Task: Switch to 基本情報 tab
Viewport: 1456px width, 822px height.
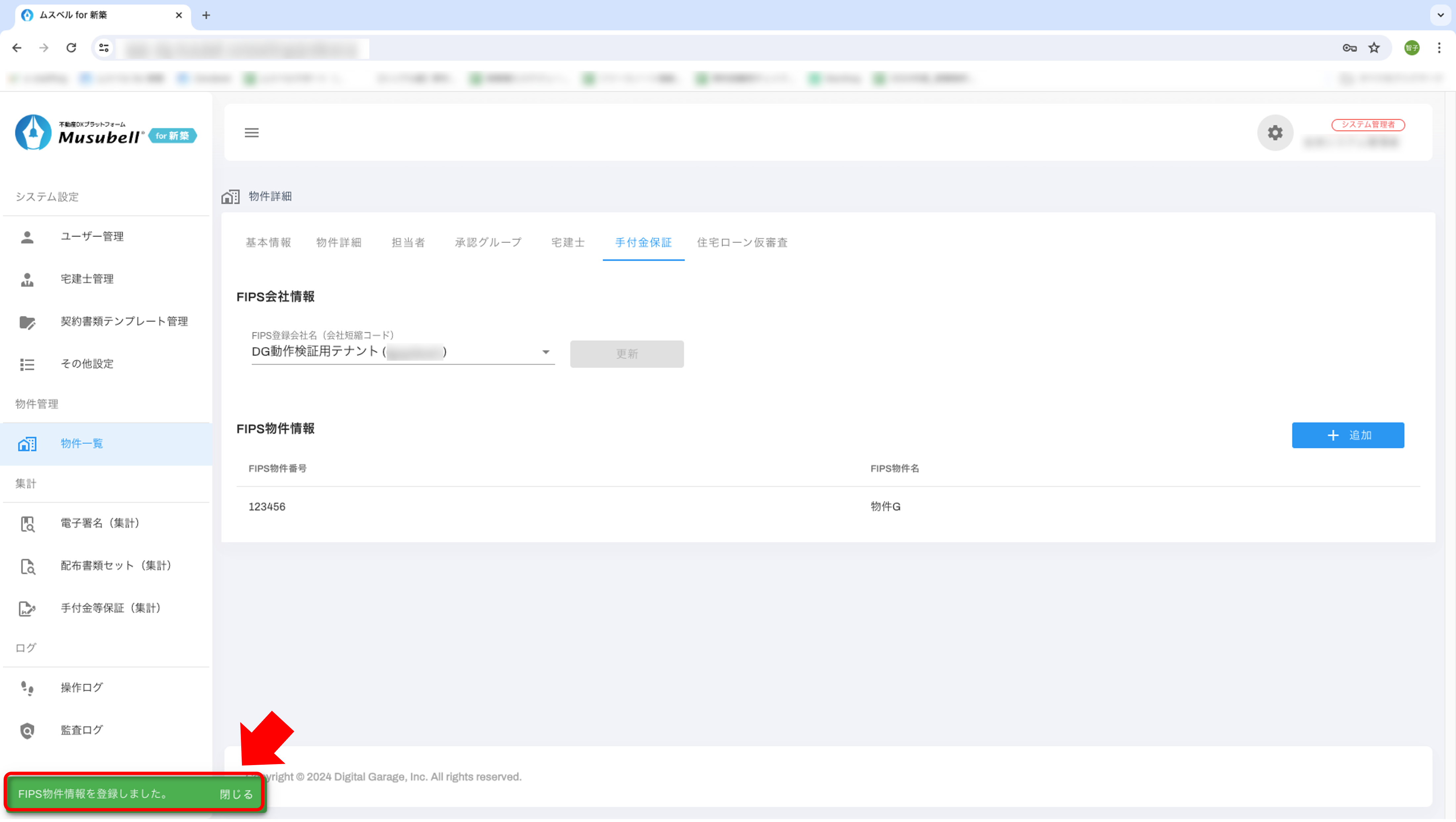Action: tap(268, 243)
